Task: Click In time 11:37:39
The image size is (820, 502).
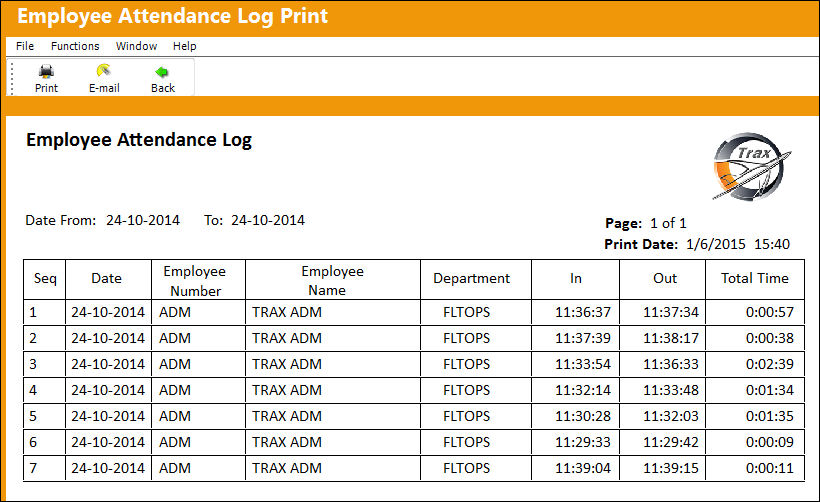Action: (583, 338)
